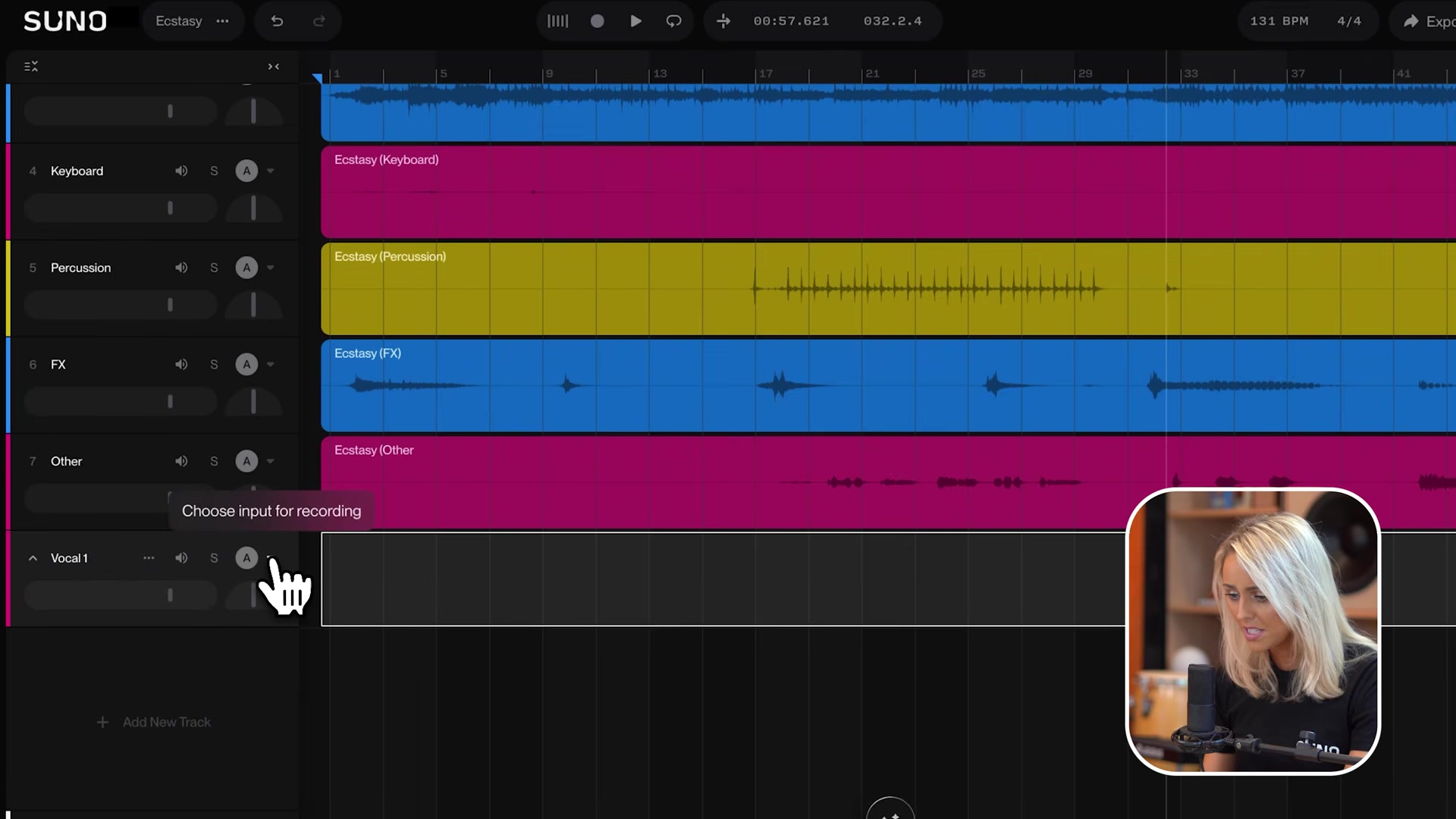Adjust the FX track volume slider

click(x=121, y=402)
